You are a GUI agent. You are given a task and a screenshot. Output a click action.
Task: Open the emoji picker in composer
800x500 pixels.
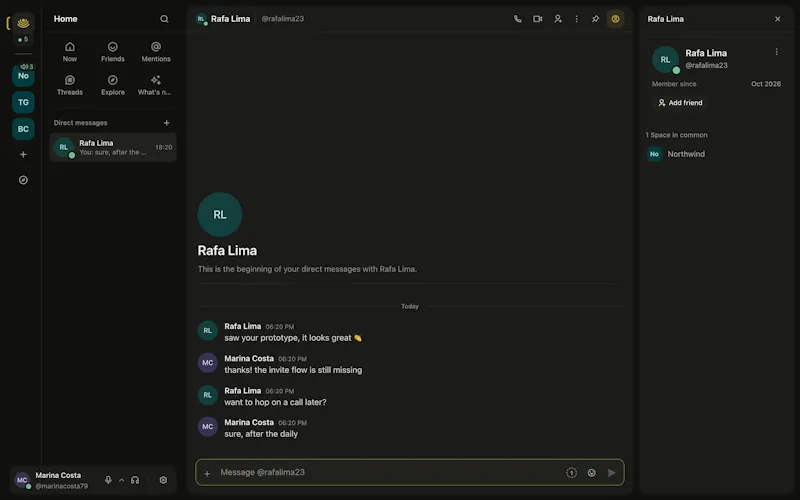click(x=591, y=473)
